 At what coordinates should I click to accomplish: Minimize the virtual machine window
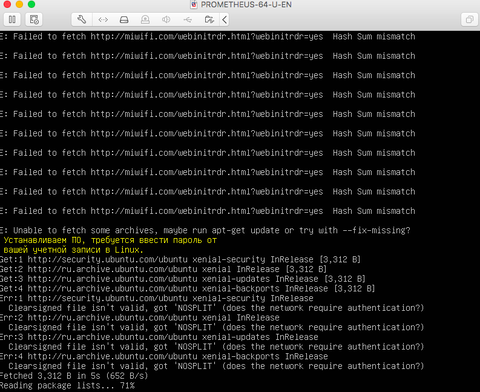(19, 4)
